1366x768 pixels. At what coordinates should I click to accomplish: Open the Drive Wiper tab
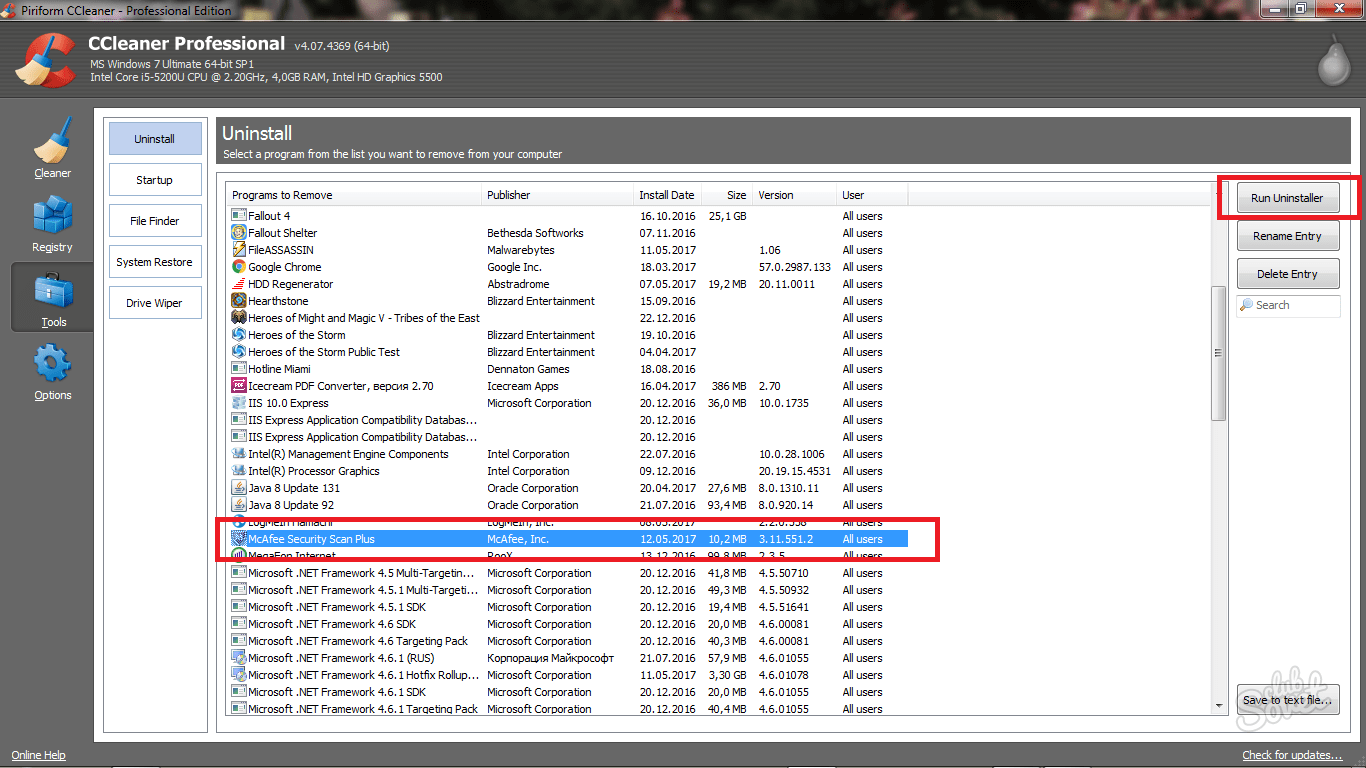[155, 303]
